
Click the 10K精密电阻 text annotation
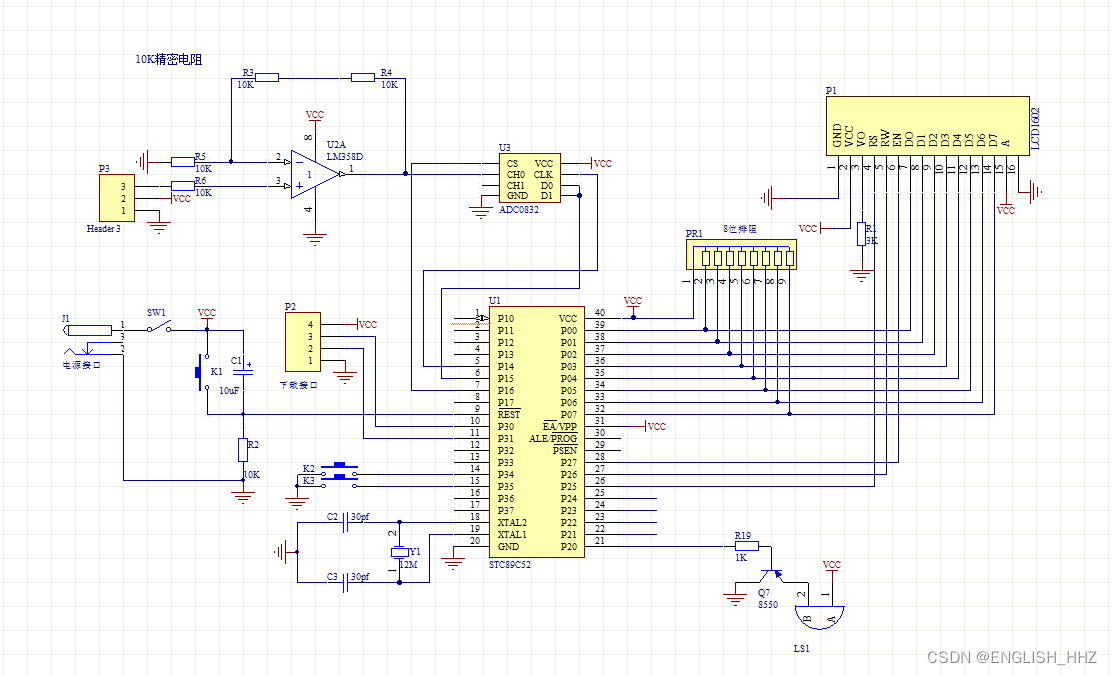tap(169, 60)
